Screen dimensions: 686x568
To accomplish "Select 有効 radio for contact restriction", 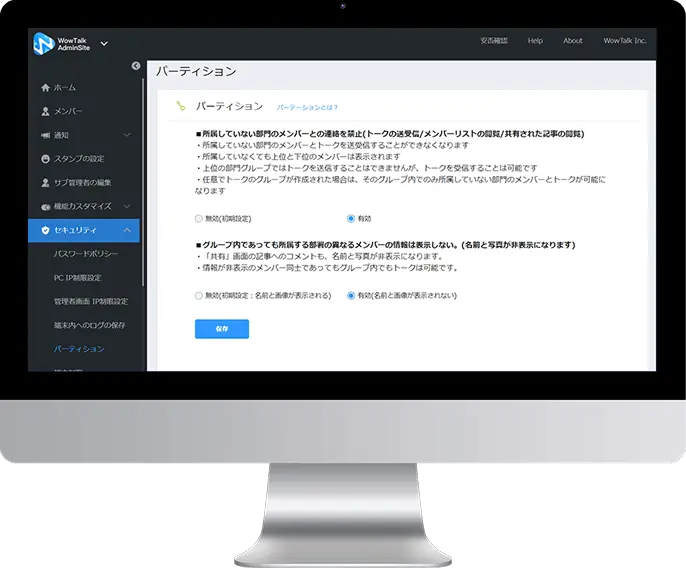I will (350, 218).
